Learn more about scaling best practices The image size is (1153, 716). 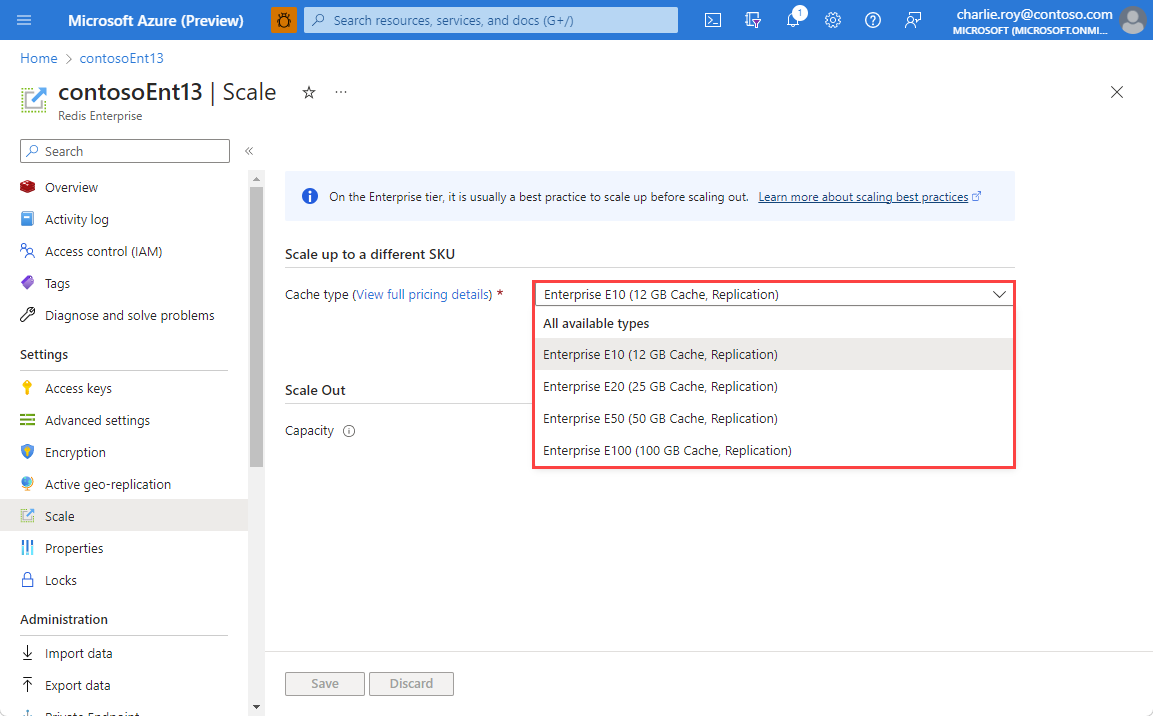(x=862, y=196)
